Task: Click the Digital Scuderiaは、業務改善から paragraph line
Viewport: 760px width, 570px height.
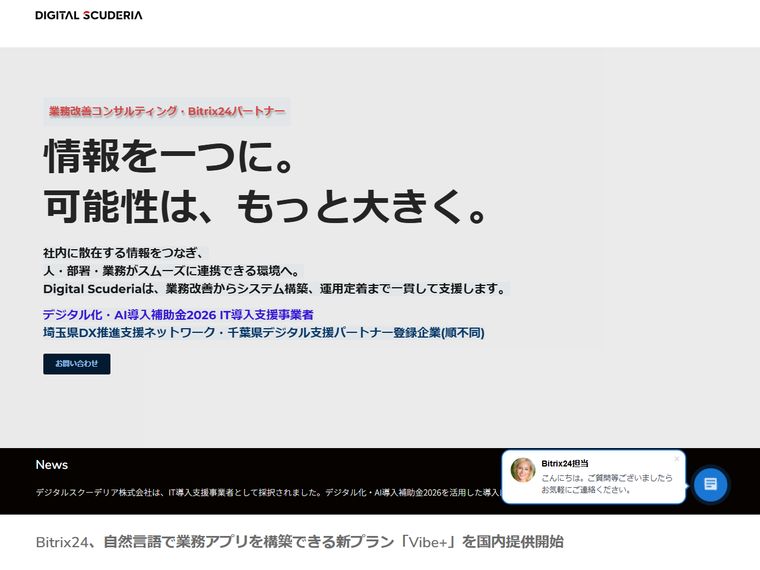Action: click(274, 289)
